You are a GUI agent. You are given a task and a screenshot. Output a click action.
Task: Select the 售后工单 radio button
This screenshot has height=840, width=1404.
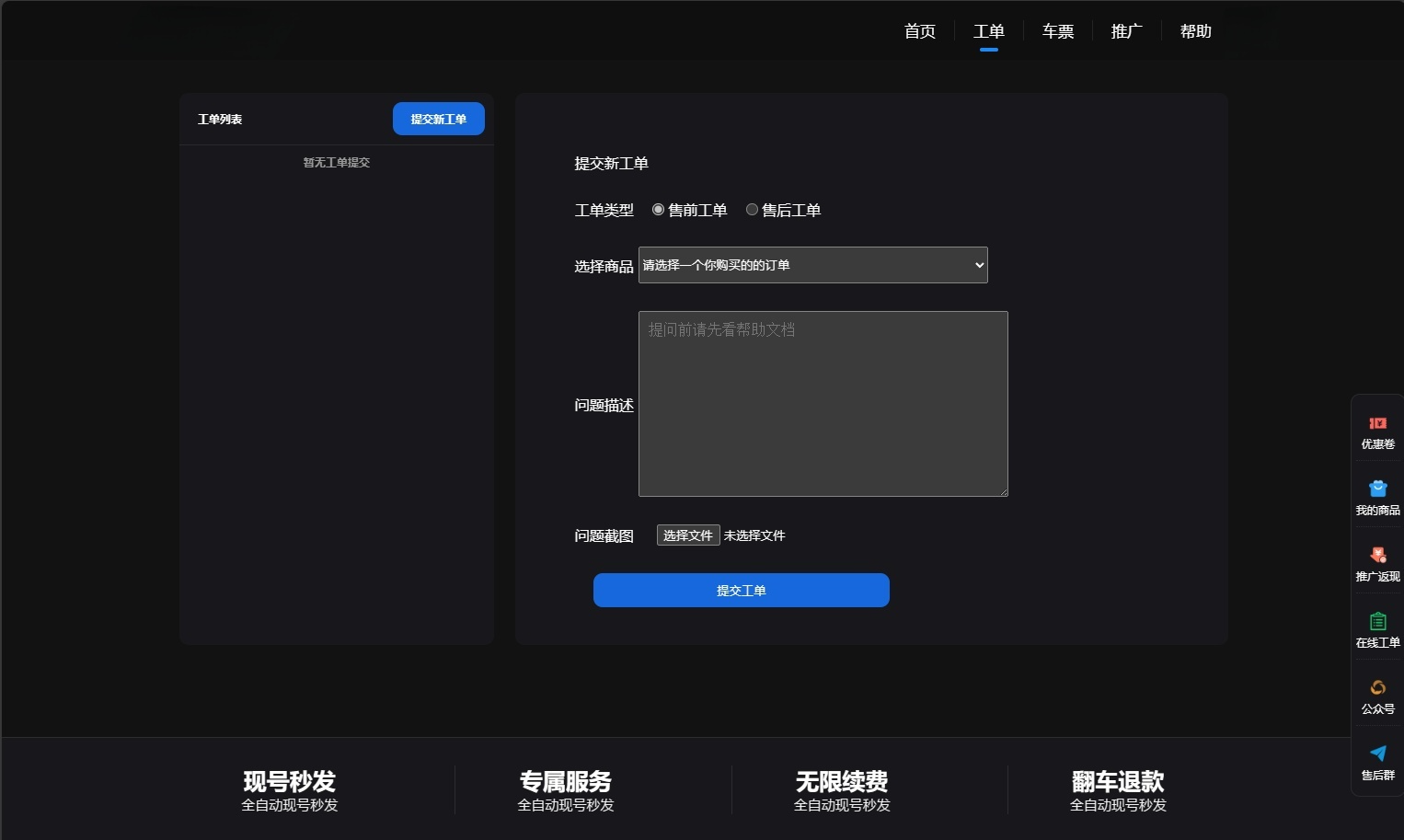(752, 209)
